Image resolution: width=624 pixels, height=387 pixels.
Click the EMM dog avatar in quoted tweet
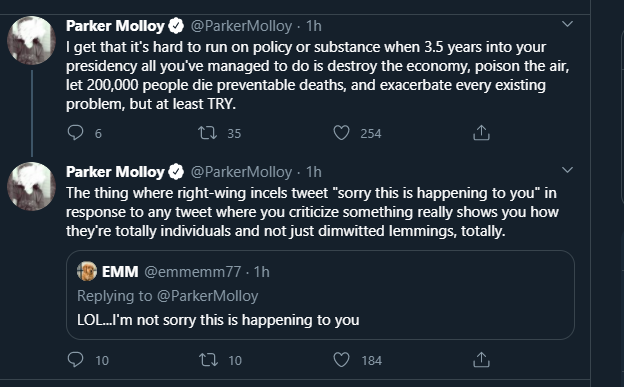pos(87,272)
